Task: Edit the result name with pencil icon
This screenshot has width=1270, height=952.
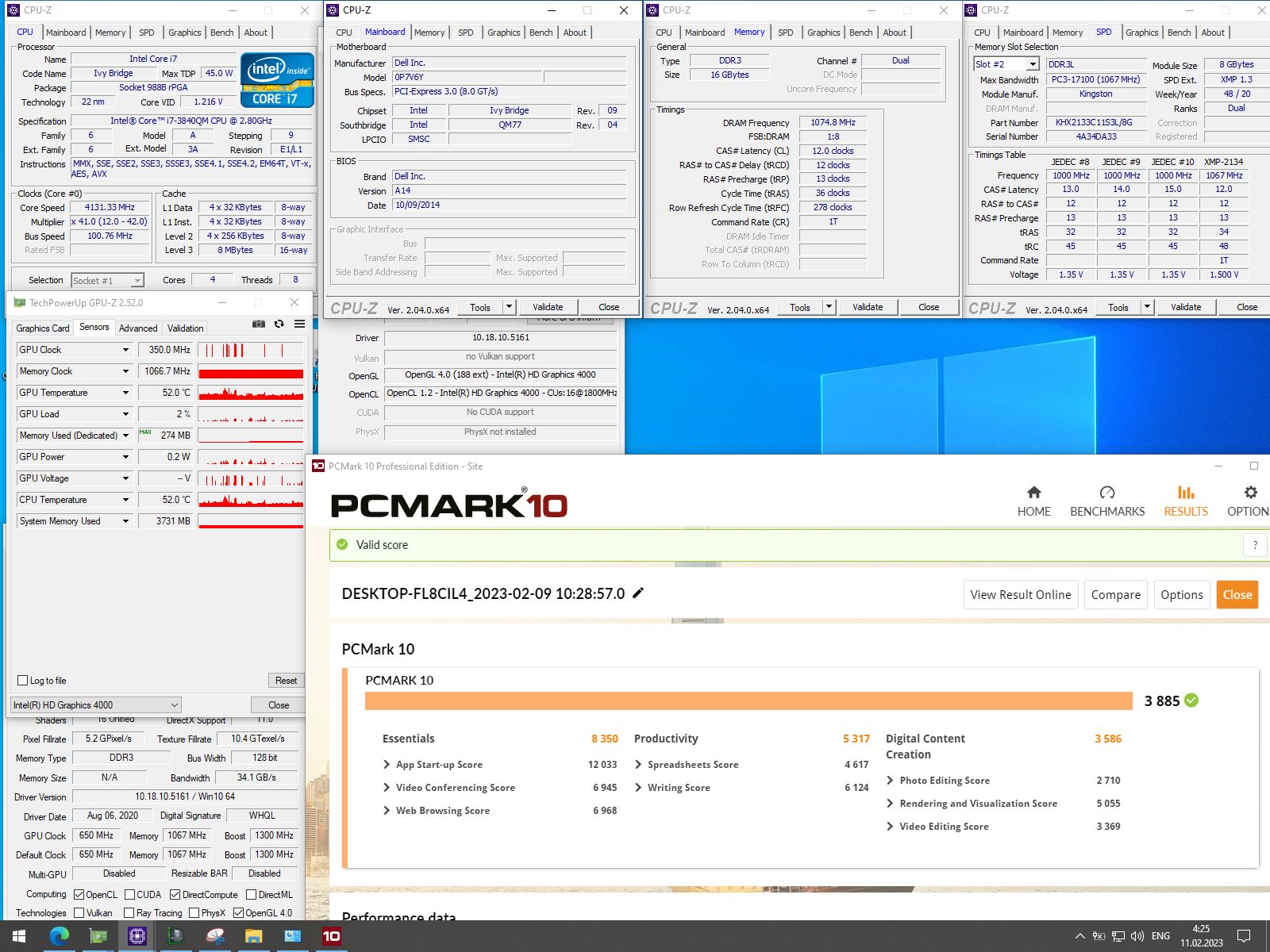Action: (x=638, y=593)
